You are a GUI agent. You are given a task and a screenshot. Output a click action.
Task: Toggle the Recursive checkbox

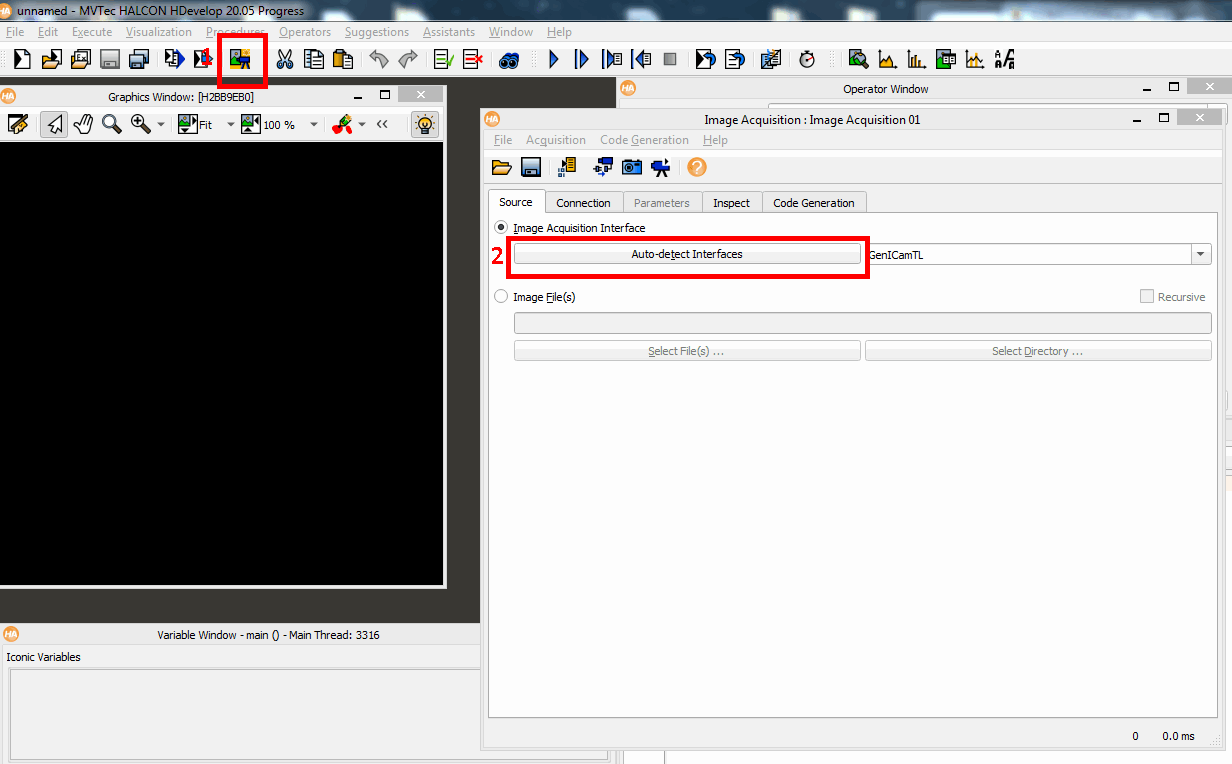tap(1147, 297)
